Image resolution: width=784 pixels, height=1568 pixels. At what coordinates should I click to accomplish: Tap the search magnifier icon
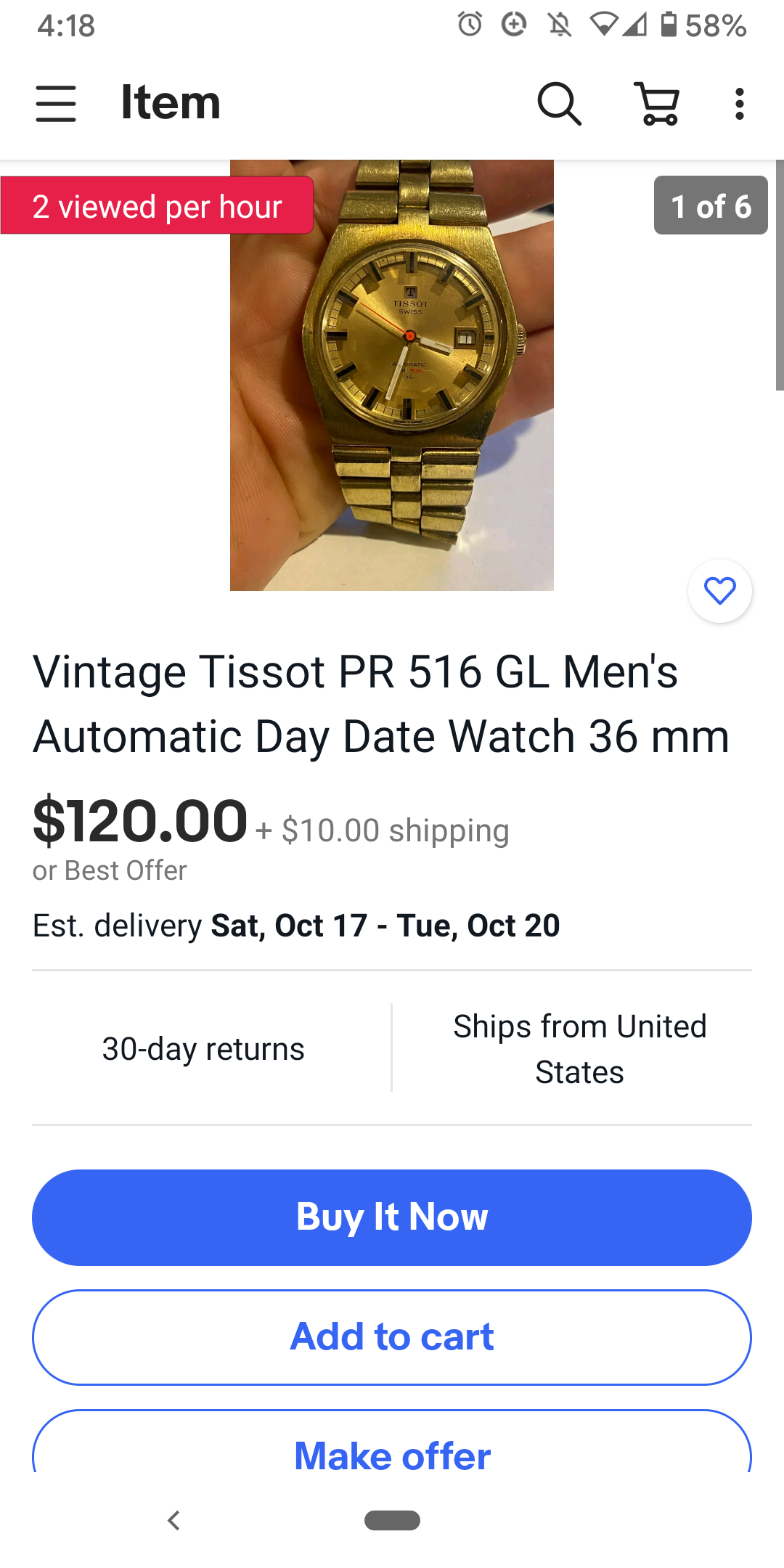tap(559, 103)
